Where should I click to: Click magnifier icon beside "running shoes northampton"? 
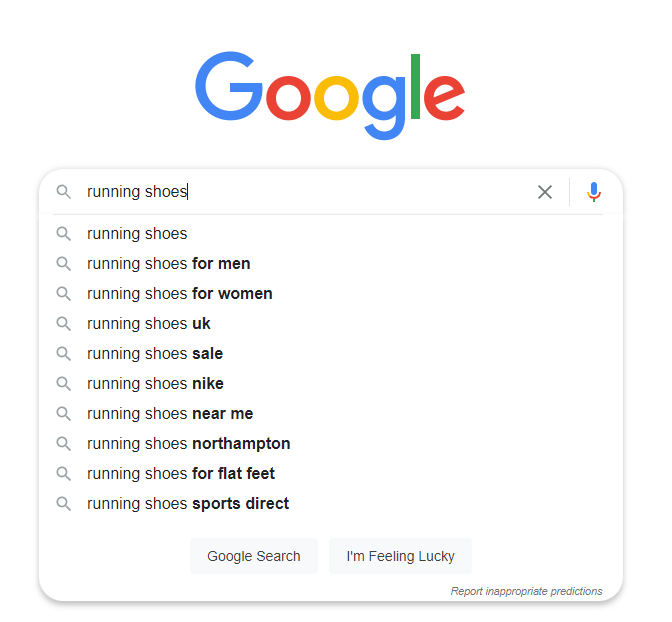pos(64,444)
